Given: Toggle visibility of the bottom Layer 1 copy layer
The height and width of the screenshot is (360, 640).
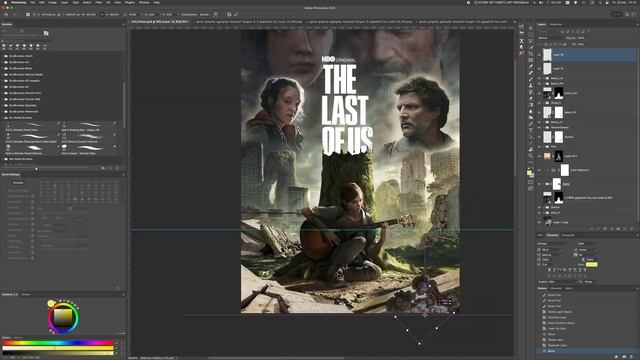Looking at the screenshot, I should [539, 222].
